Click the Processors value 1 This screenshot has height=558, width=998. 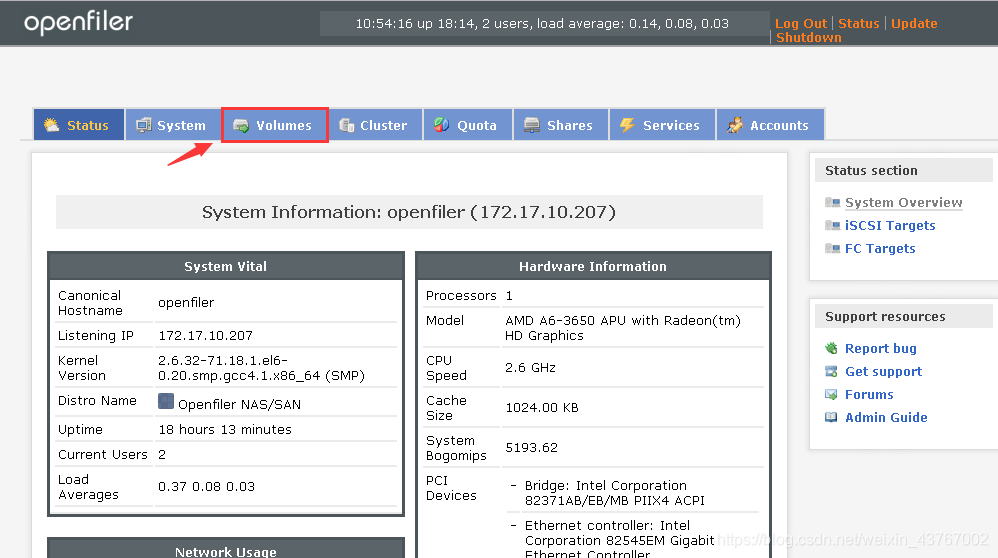coord(509,295)
